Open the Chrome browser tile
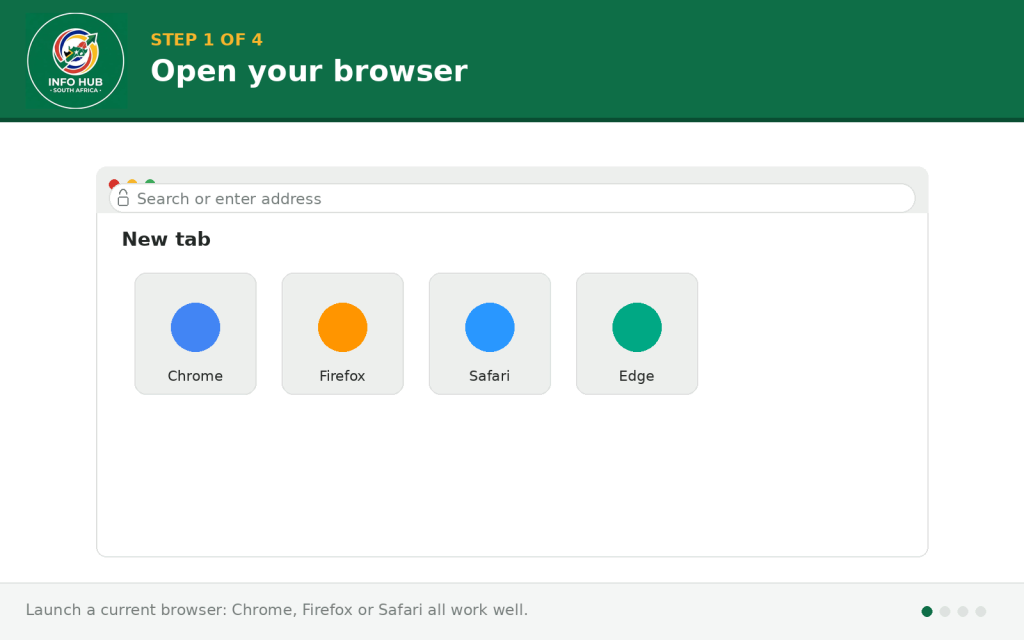This screenshot has height=640, width=1024. click(195, 334)
